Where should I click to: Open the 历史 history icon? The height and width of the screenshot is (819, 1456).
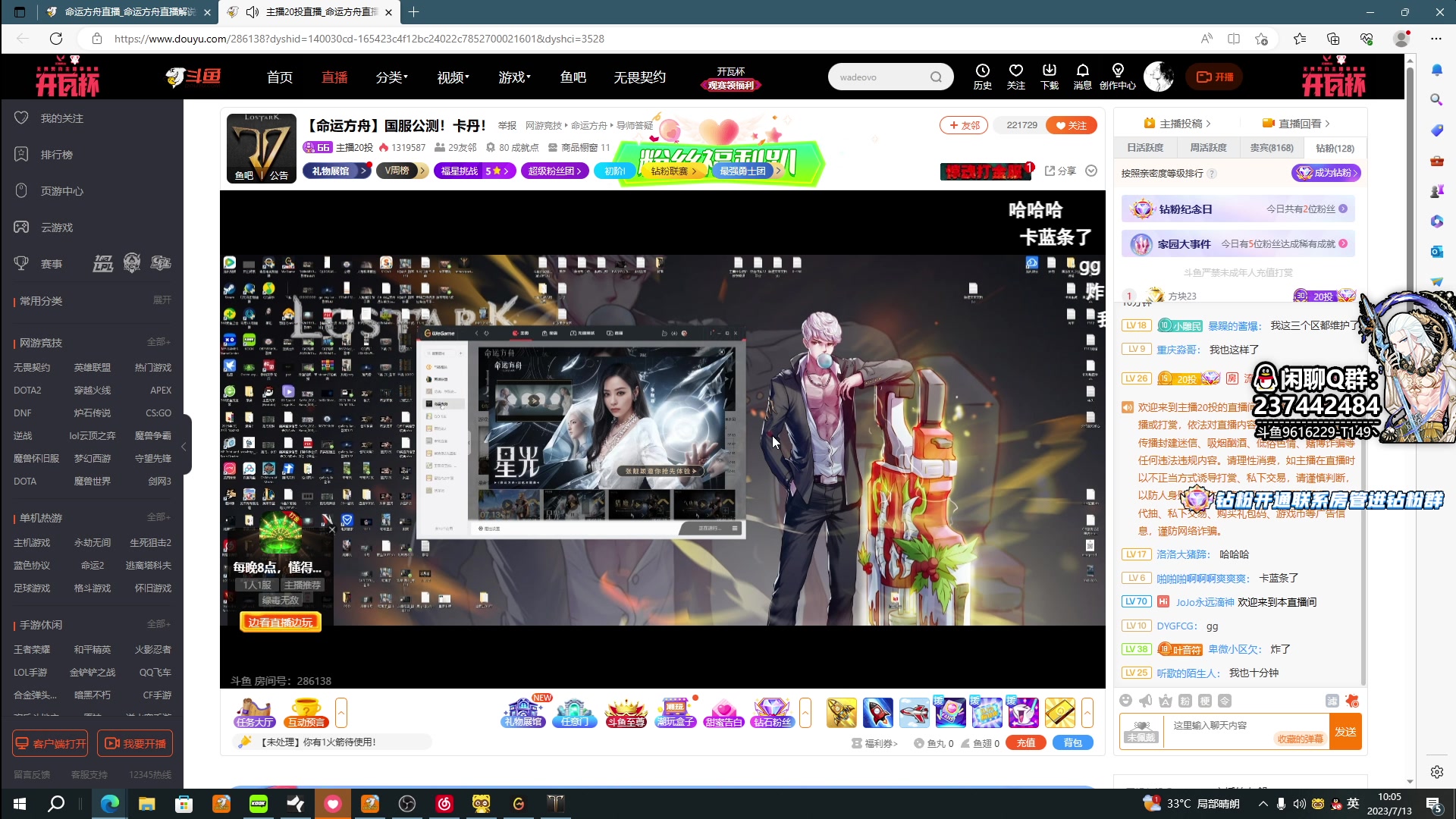click(x=983, y=77)
